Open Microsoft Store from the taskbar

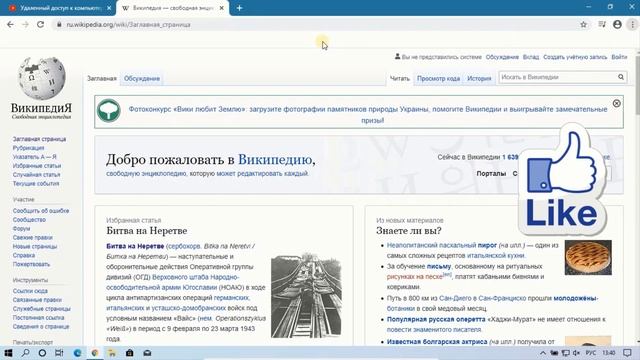click(x=129, y=353)
